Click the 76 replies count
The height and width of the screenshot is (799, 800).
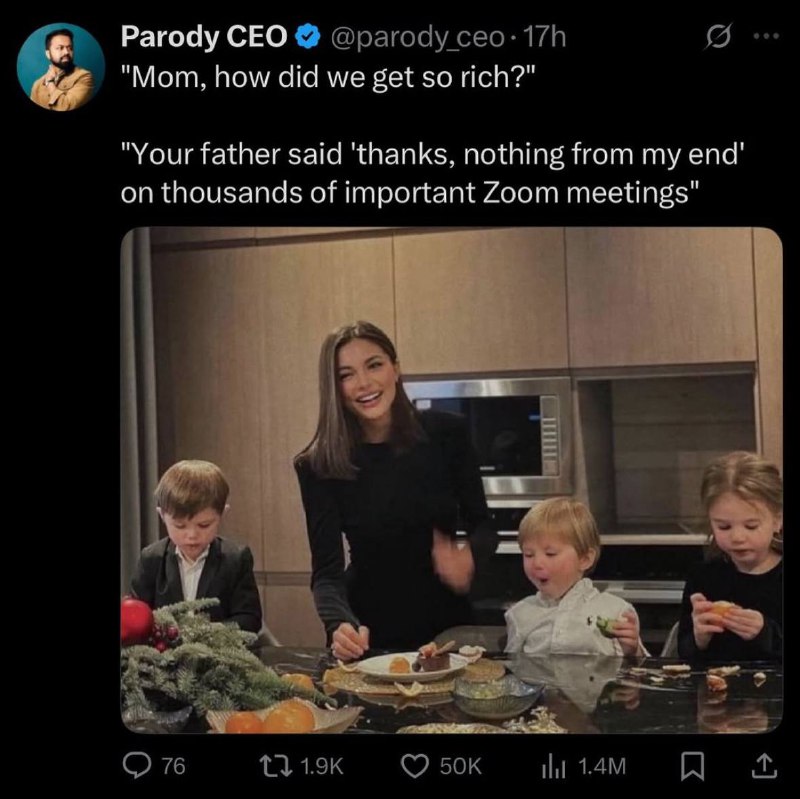173,766
